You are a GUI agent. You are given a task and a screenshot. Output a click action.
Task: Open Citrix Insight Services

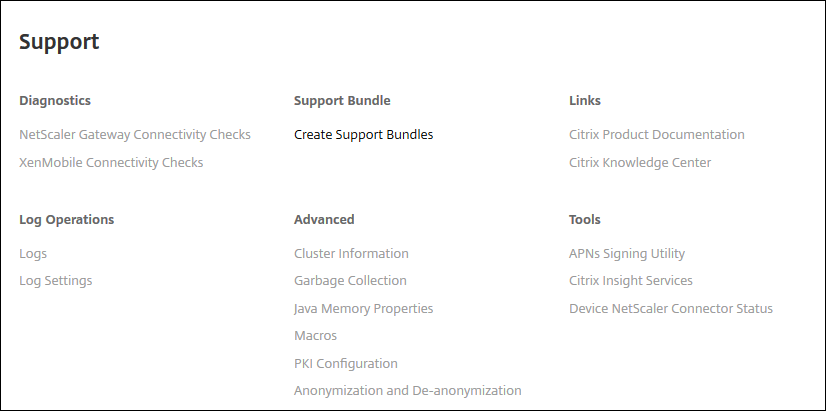coord(630,281)
